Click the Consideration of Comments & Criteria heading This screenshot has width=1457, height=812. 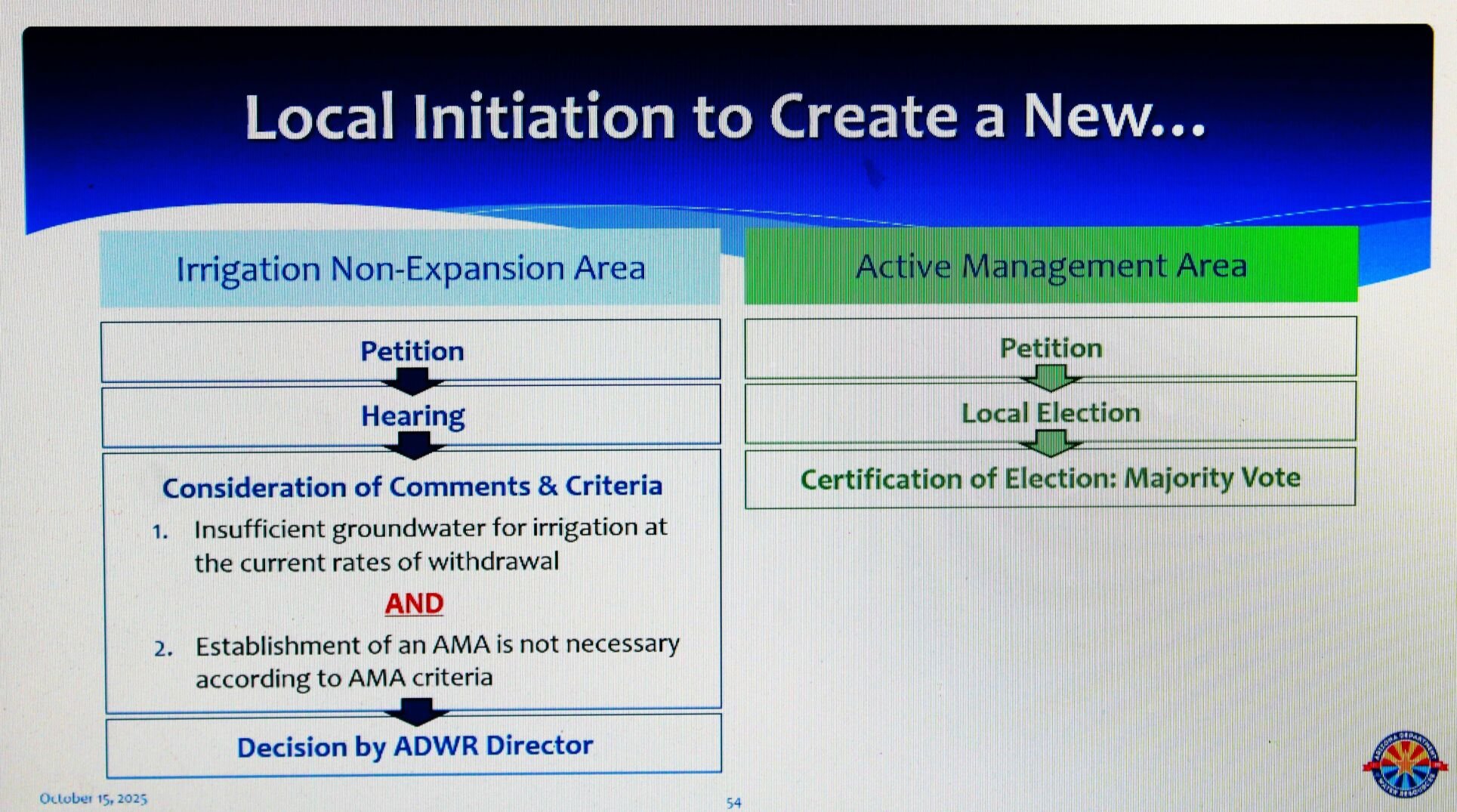click(412, 486)
